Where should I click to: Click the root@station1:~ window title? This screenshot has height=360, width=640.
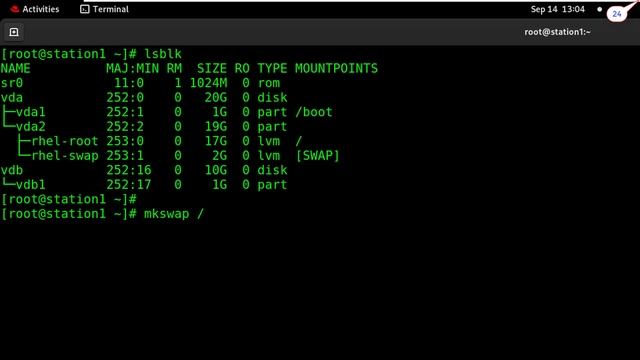click(557, 32)
